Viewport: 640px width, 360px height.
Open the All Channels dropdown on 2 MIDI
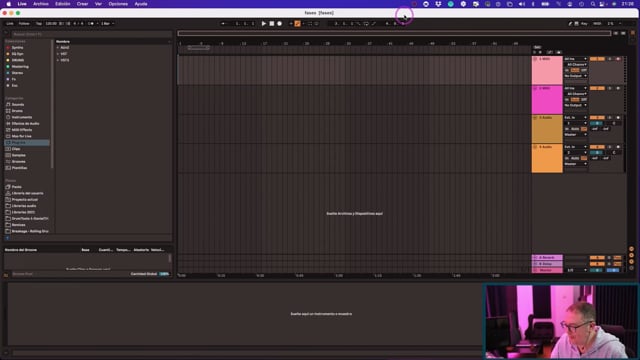click(576, 94)
